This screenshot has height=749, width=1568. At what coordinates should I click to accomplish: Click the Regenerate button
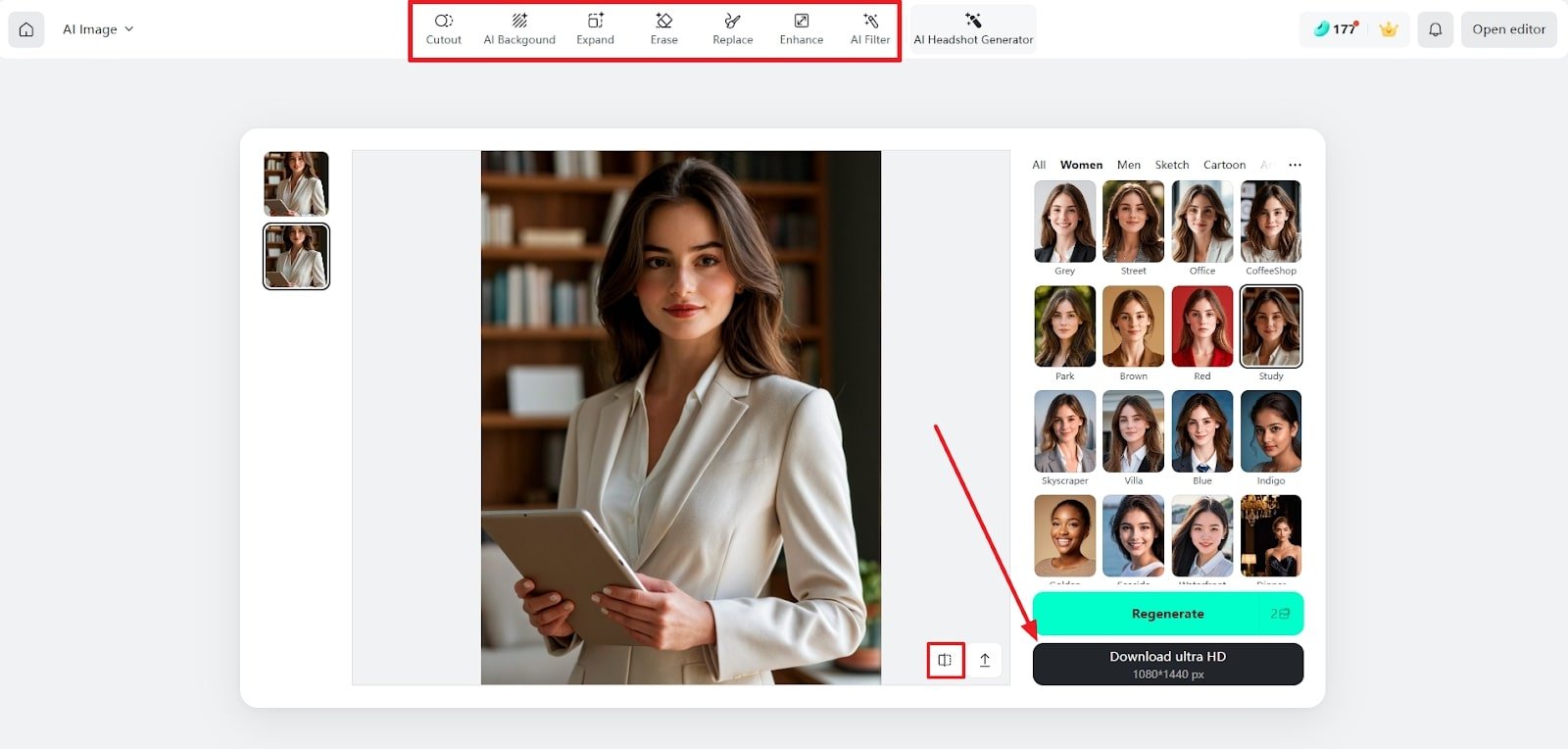click(1167, 614)
